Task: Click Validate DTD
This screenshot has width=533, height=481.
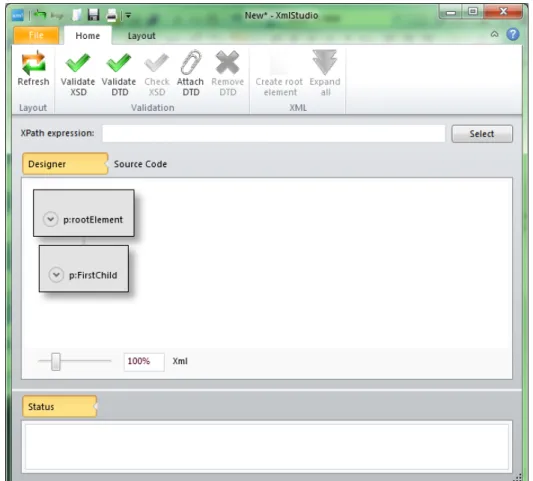Action: click(x=119, y=73)
